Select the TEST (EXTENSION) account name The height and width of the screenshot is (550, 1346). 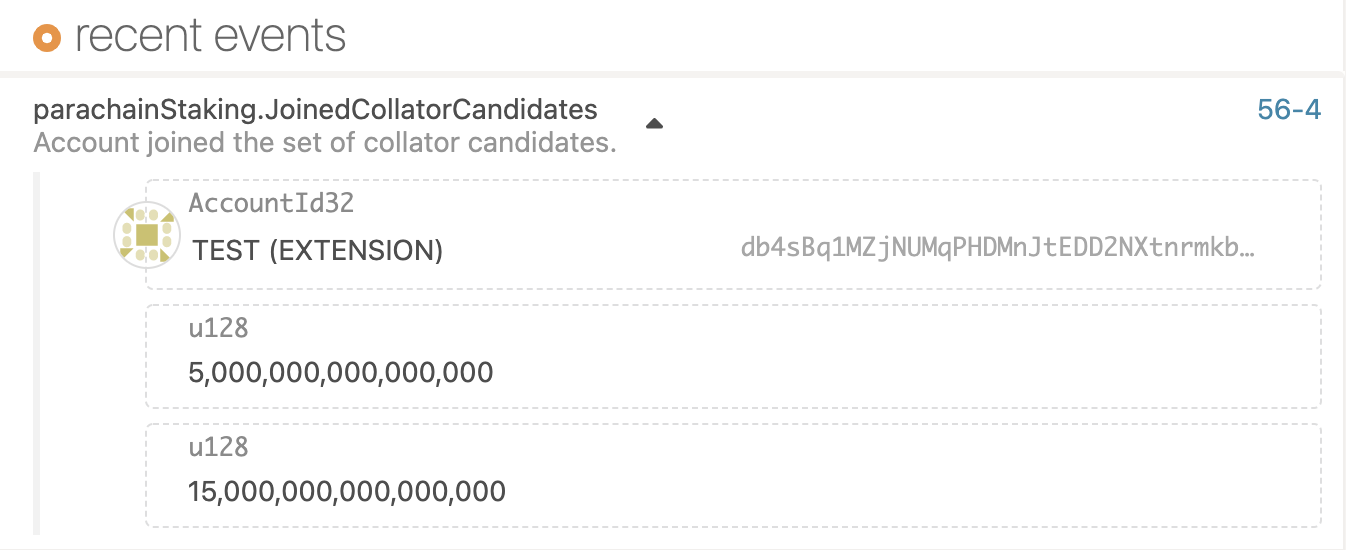click(x=317, y=249)
